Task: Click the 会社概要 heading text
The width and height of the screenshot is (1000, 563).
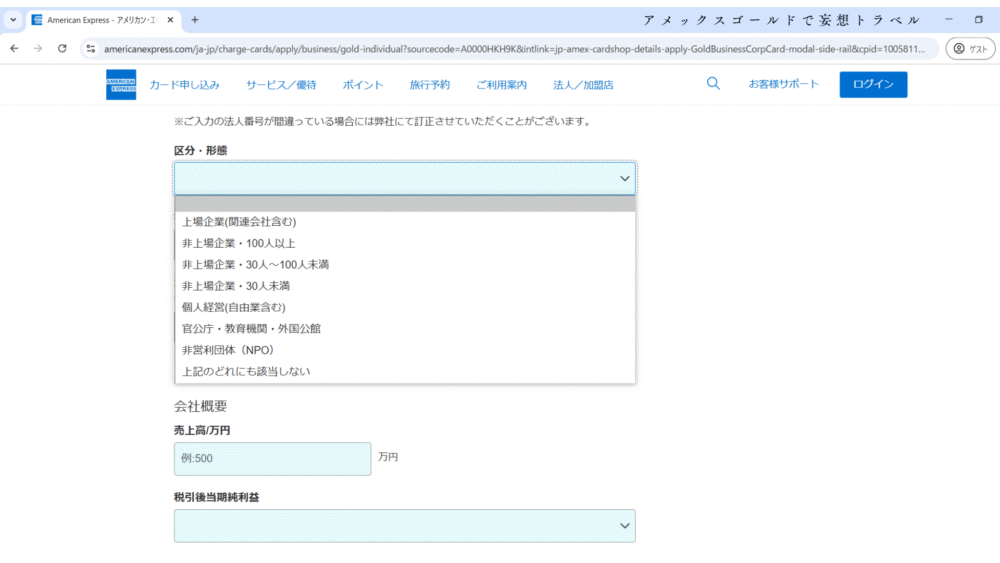Action: pyautogui.click(x=200, y=406)
